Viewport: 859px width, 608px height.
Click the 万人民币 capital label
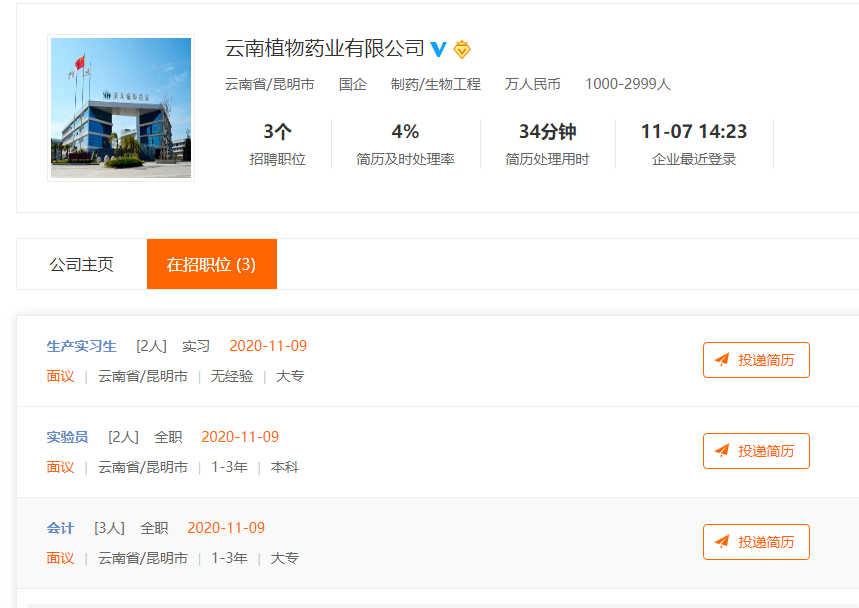coord(532,84)
